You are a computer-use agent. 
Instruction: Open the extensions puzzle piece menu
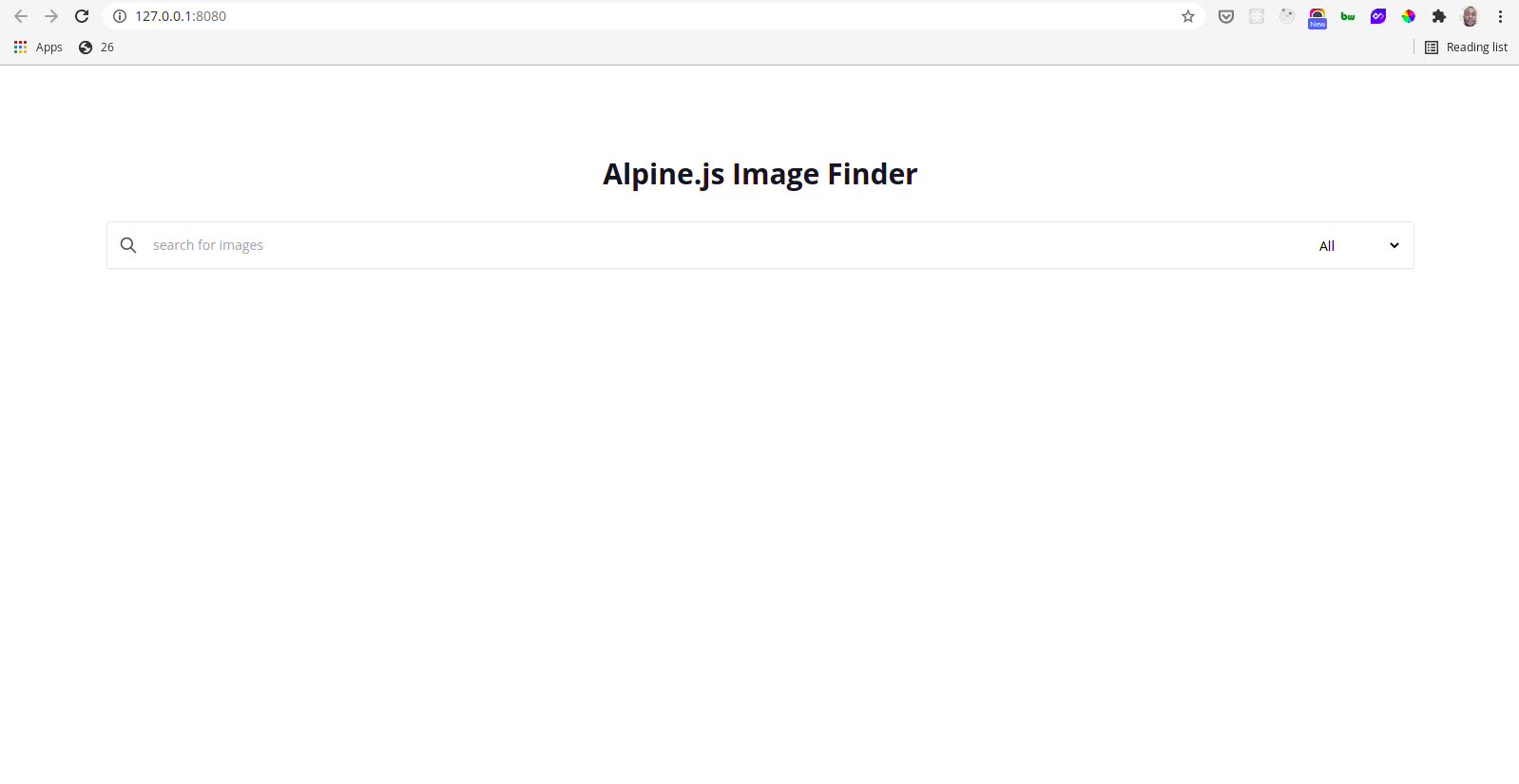tap(1440, 16)
